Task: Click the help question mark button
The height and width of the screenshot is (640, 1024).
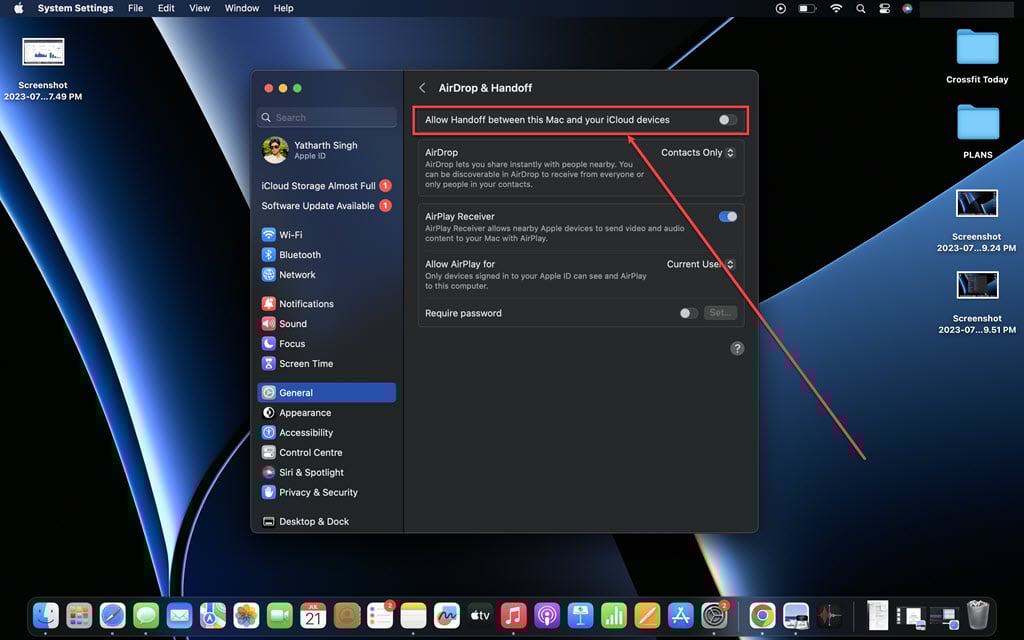Action: 737,348
